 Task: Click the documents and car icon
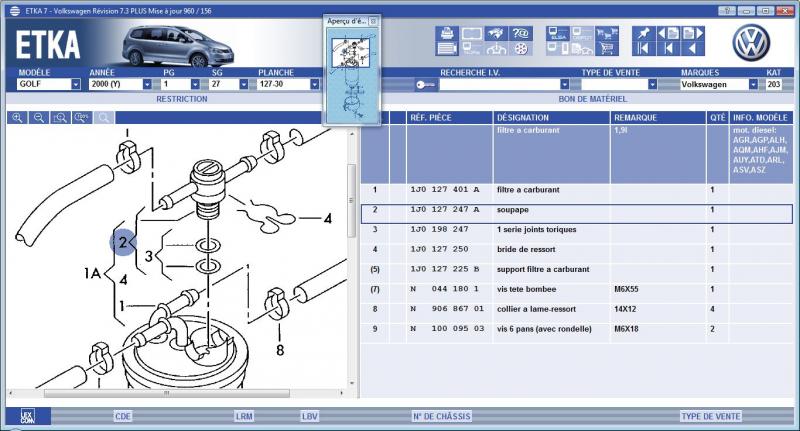point(582,49)
